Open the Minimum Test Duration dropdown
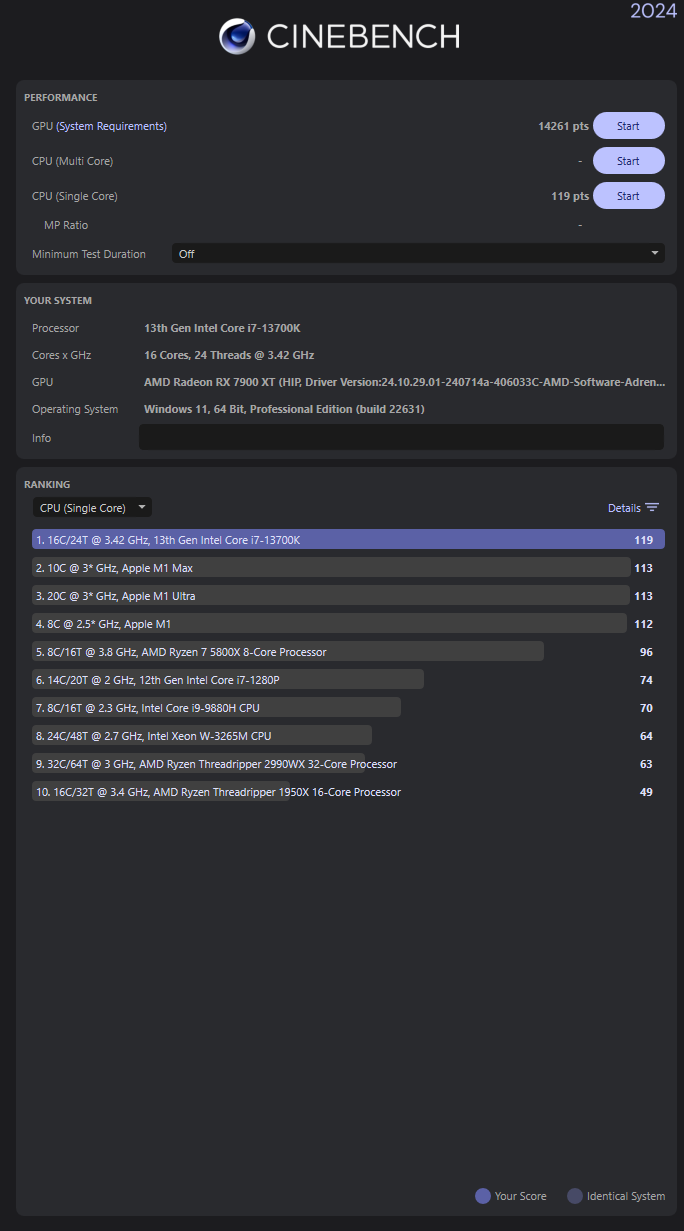684x1231 pixels. tap(418, 254)
